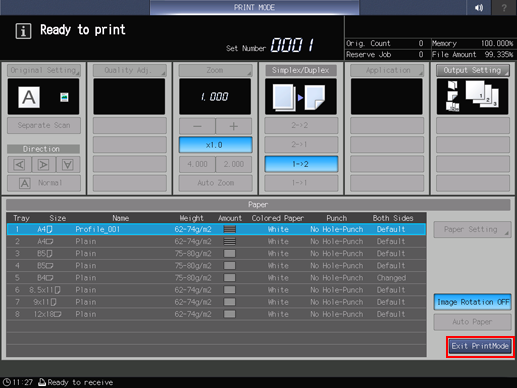The image size is (517, 388).
Task: Open help with the question mark icon
Action: coord(504,7)
